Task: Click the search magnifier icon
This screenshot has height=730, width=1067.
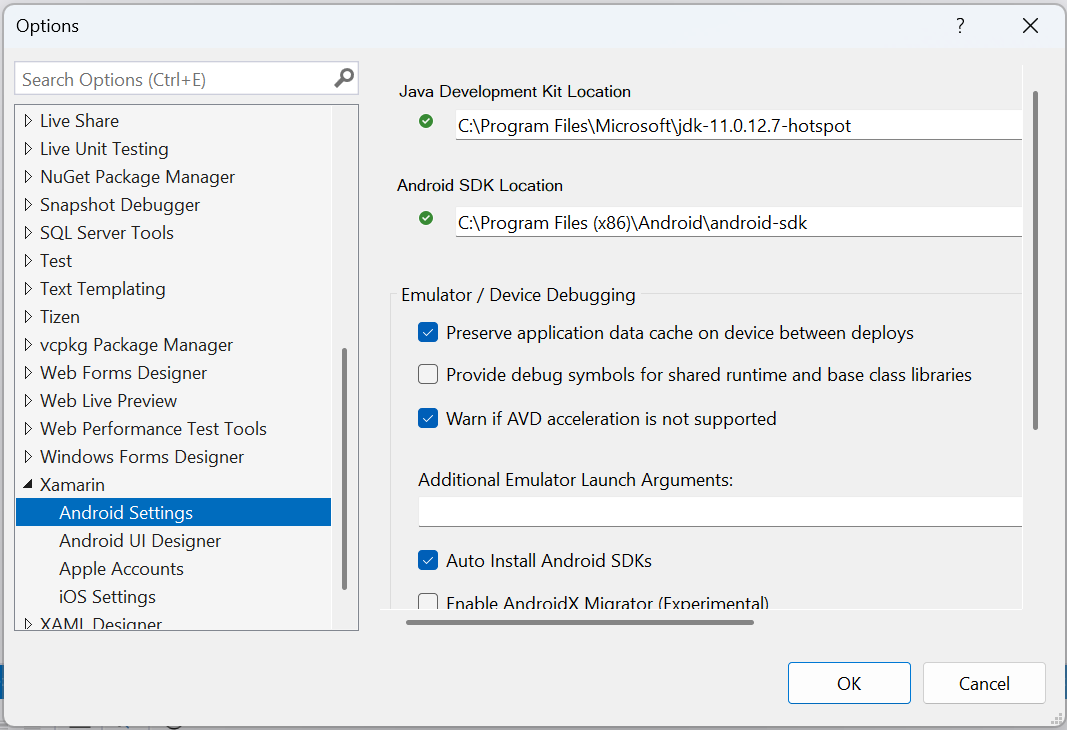Action: tap(344, 78)
